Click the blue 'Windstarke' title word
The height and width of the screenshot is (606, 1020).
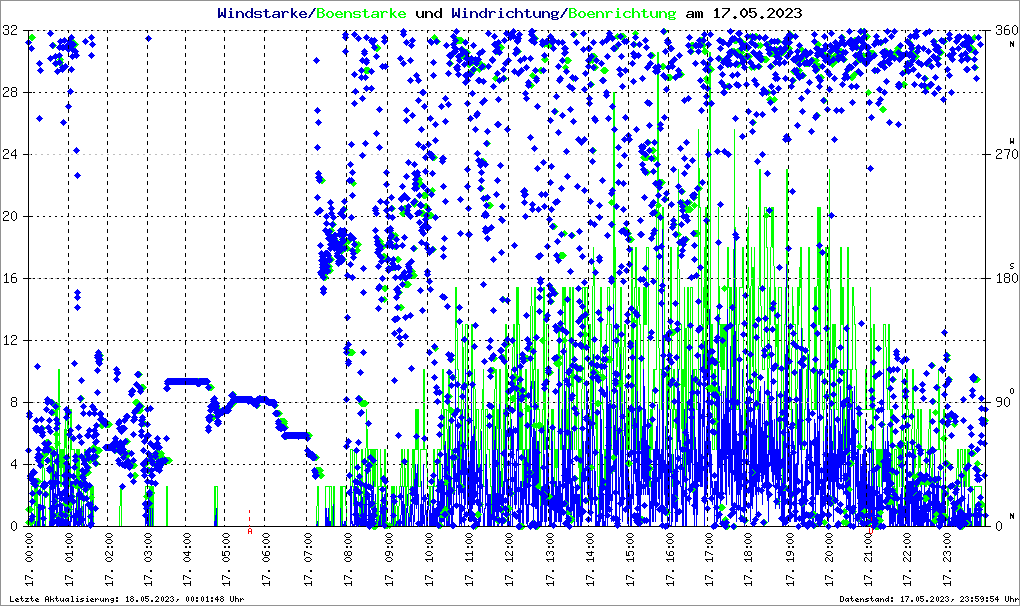264,13
